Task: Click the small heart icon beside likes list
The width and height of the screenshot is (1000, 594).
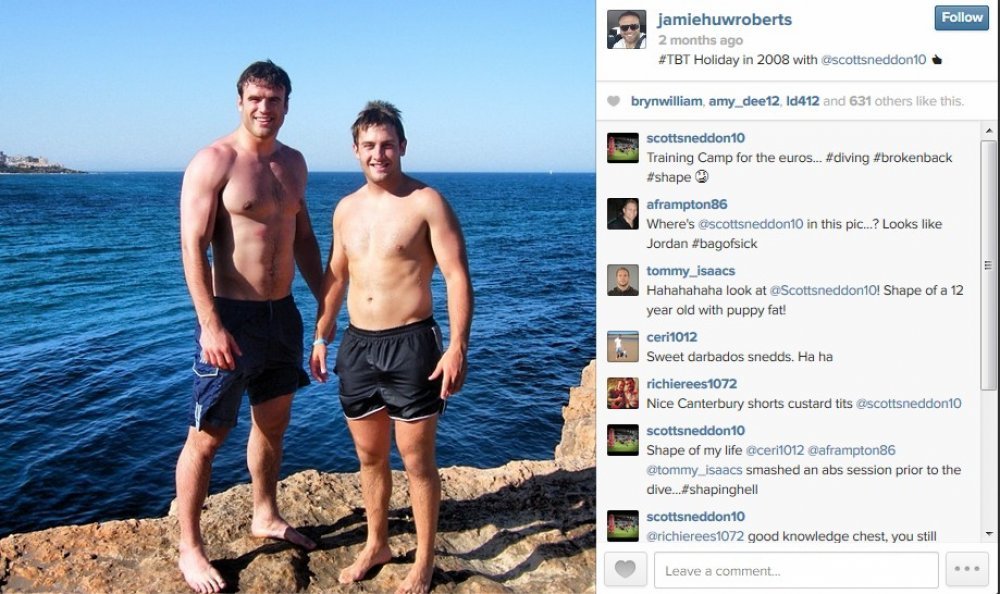Action: (x=613, y=101)
